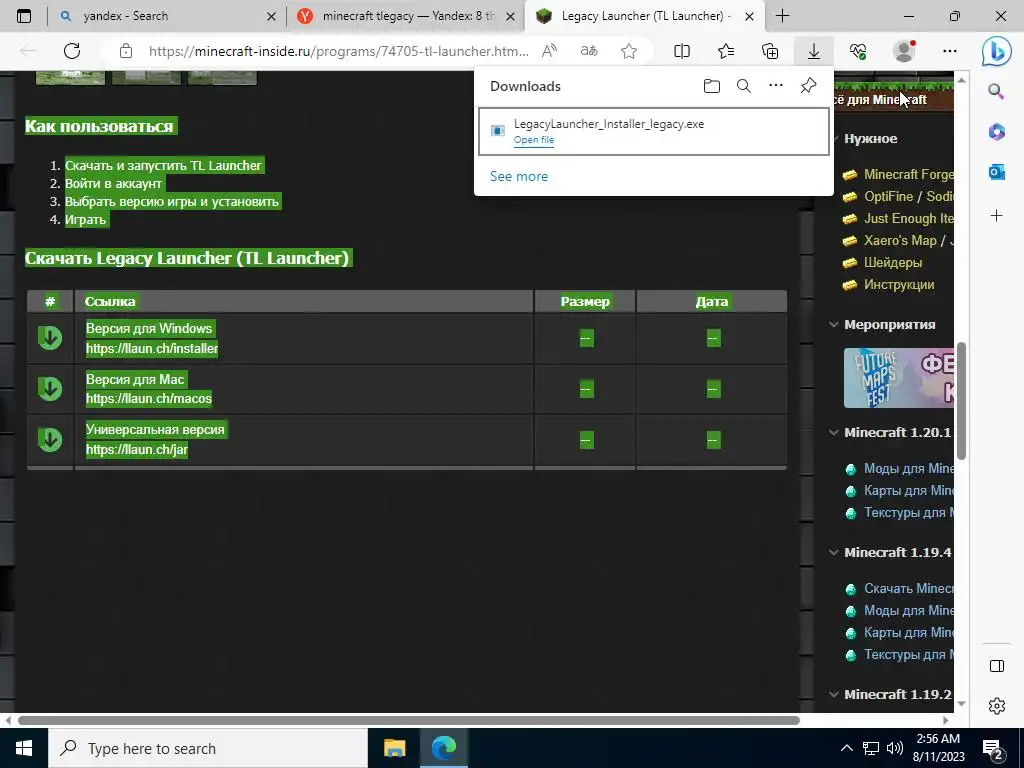Toggle the Downloads toolbar button
Viewport: 1024px width, 768px height.
click(x=814, y=51)
